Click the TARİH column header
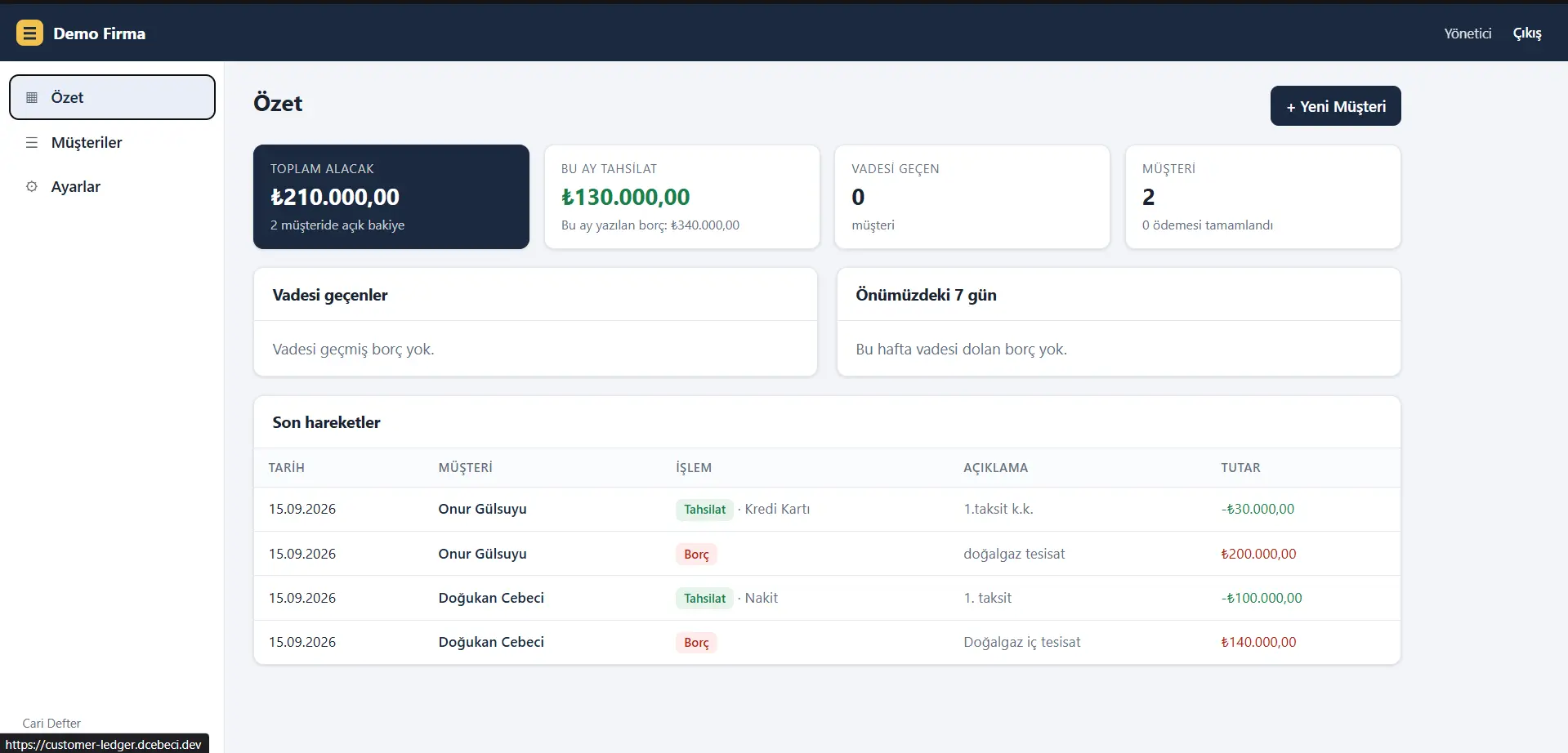 coord(287,468)
